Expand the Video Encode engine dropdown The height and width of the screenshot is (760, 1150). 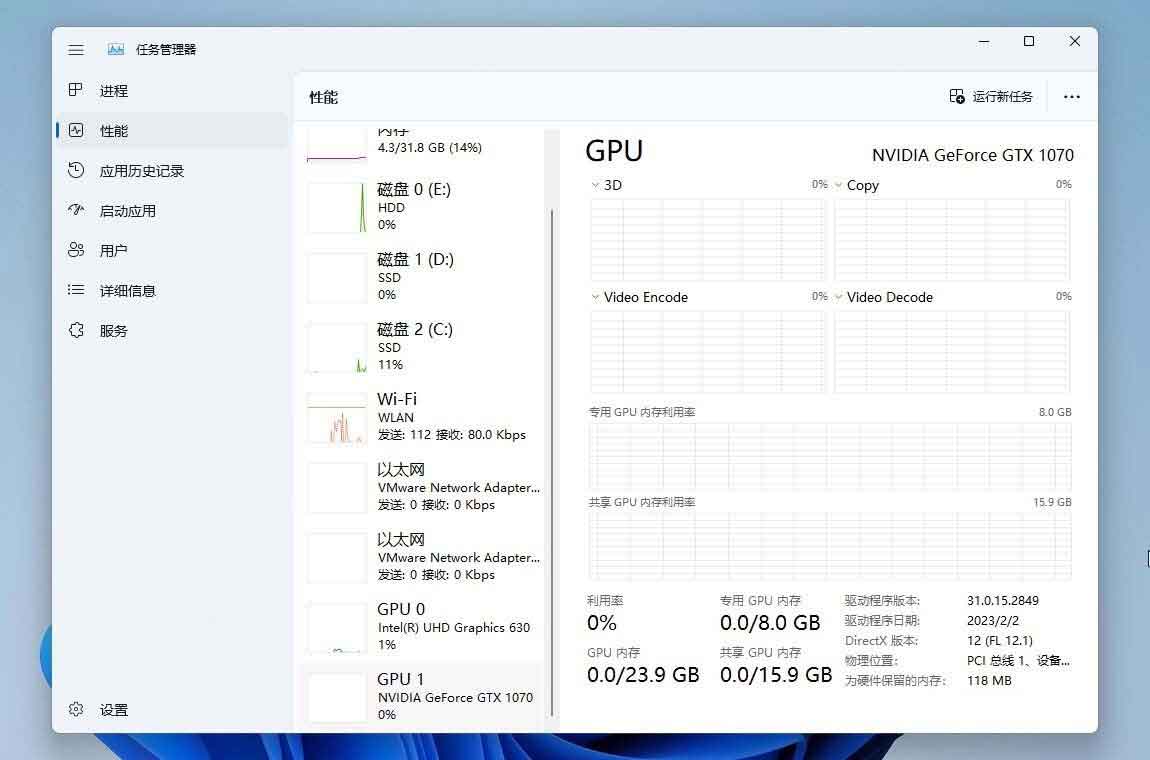[x=596, y=297]
